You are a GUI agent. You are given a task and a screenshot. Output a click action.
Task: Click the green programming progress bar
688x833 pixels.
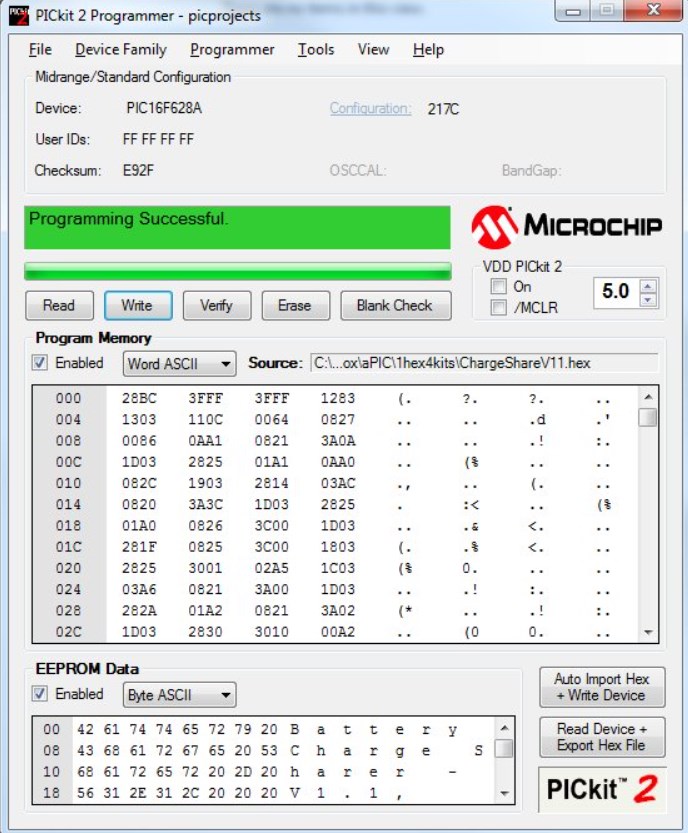238,271
